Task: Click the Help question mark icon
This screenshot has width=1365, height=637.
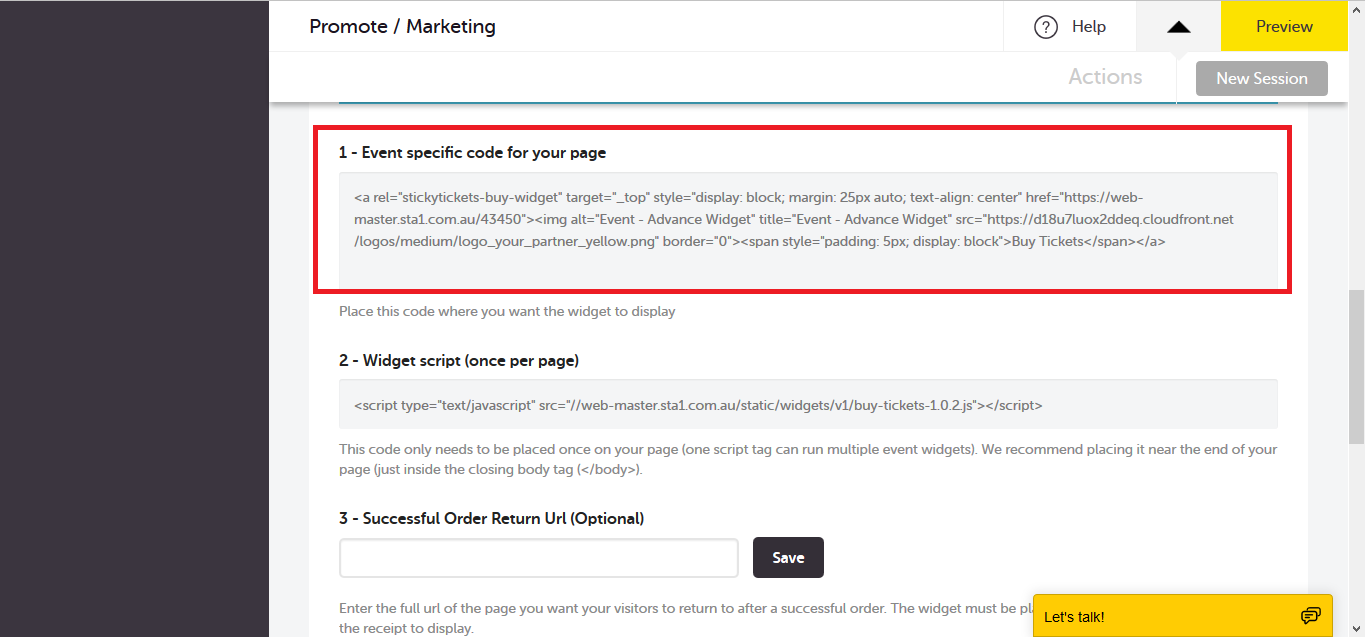Action: (x=1046, y=27)
